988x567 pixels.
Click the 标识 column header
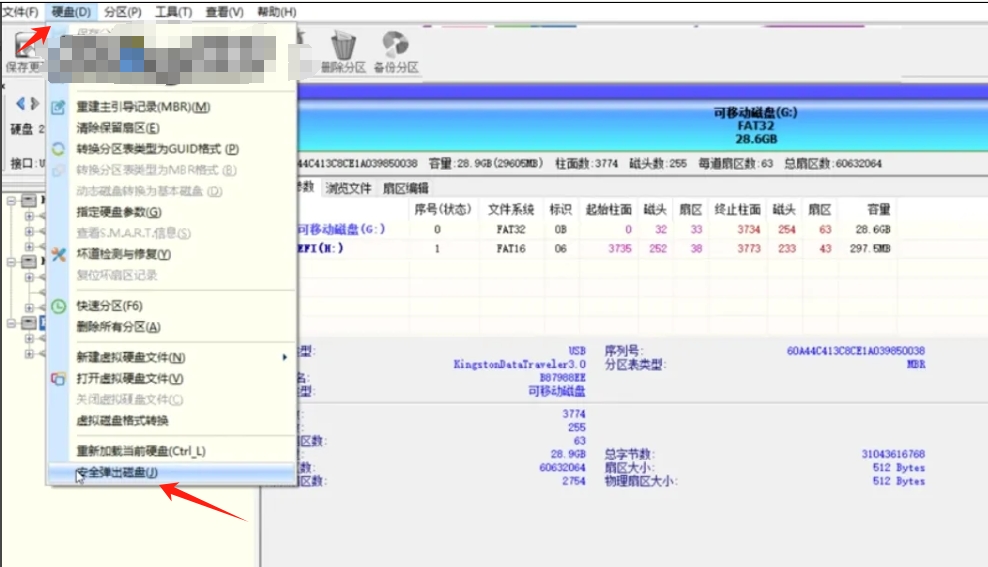point(560,209)
